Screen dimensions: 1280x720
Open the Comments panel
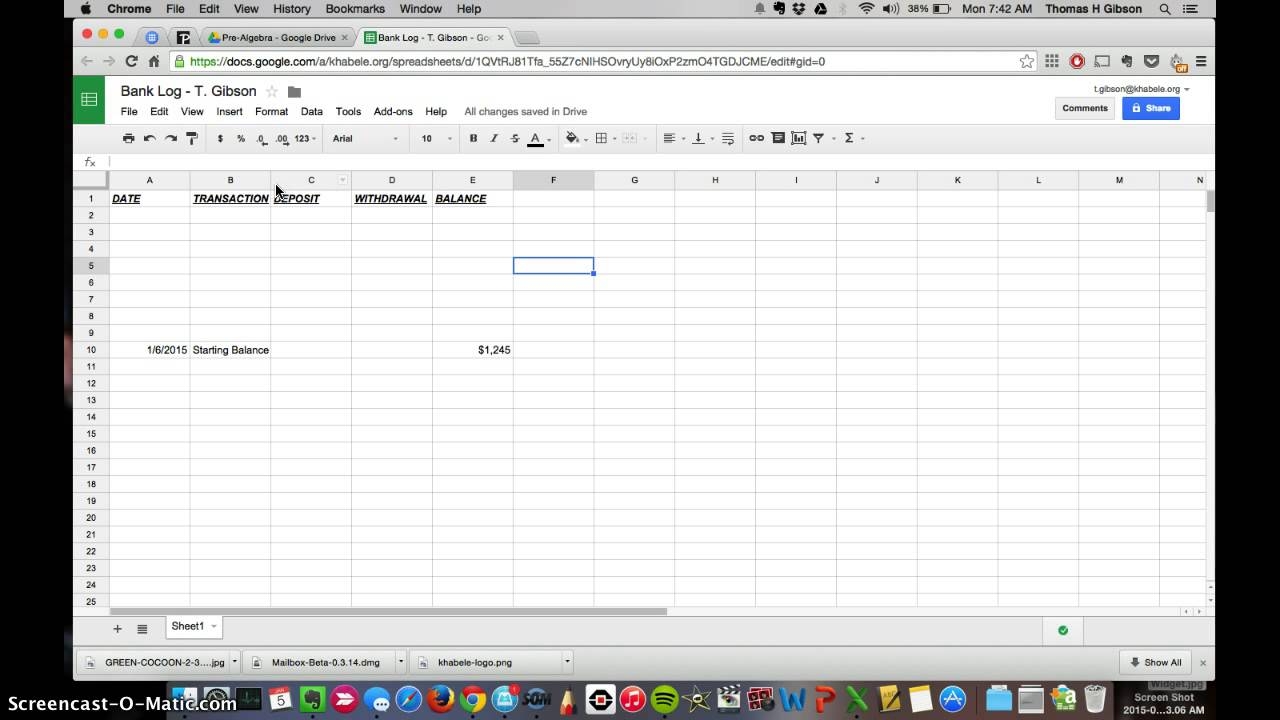click(1084, 107)
